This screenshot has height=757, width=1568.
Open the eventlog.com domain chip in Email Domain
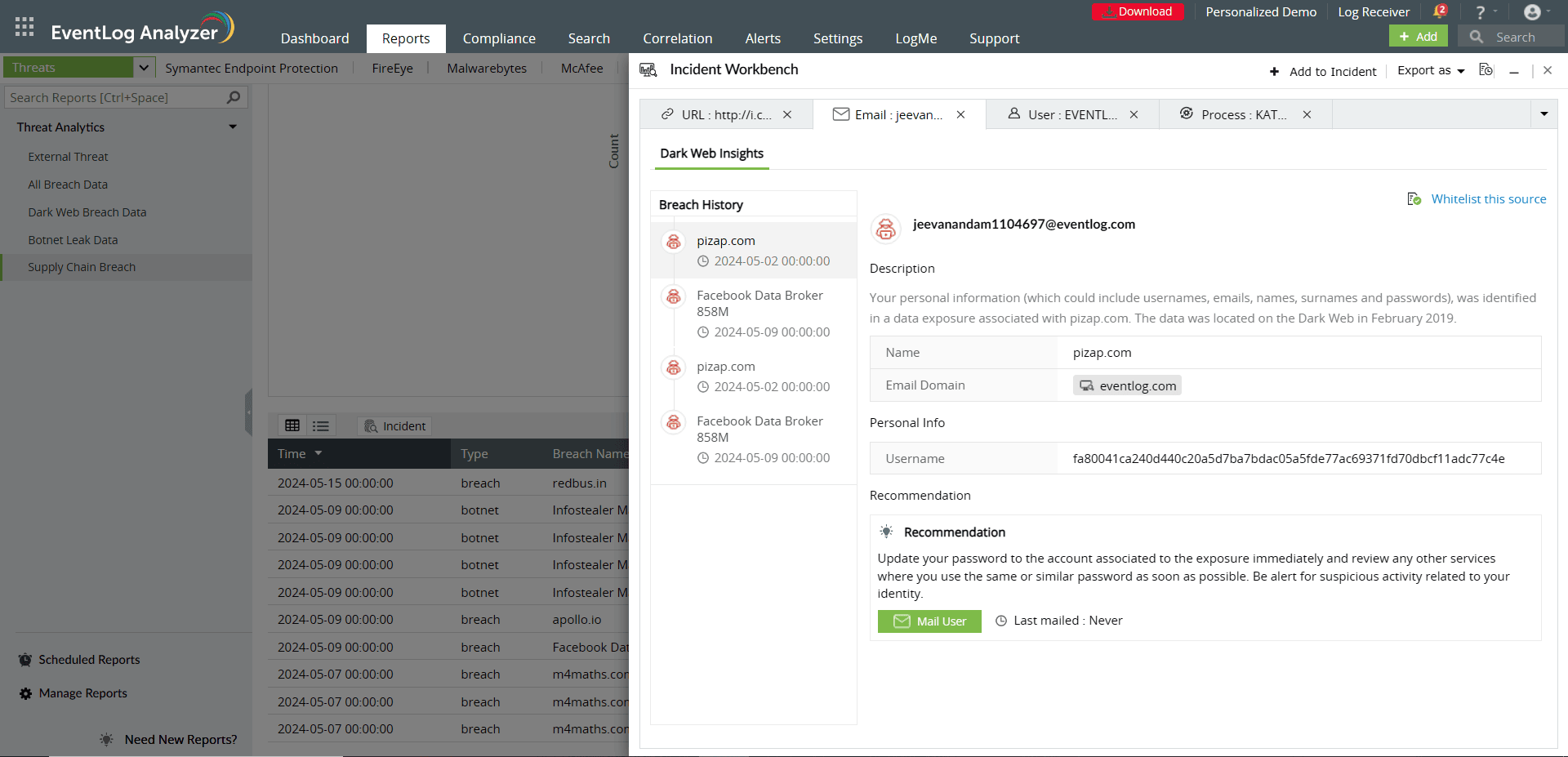pyautogui.click(x=1127, y=385)
